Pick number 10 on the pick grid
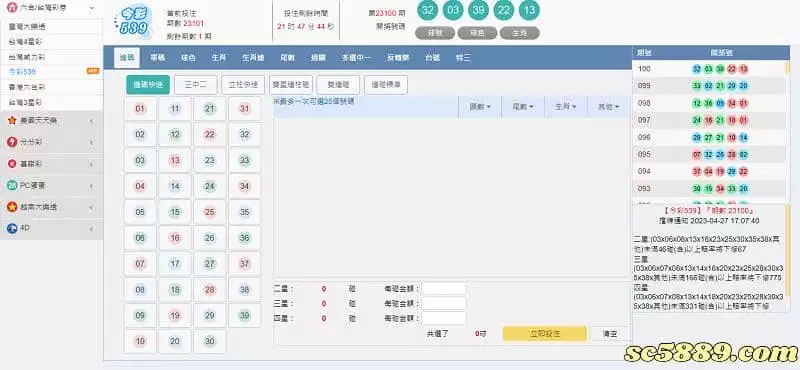The width and height of the screenshot is (800, 370). [x=140, y=341]
